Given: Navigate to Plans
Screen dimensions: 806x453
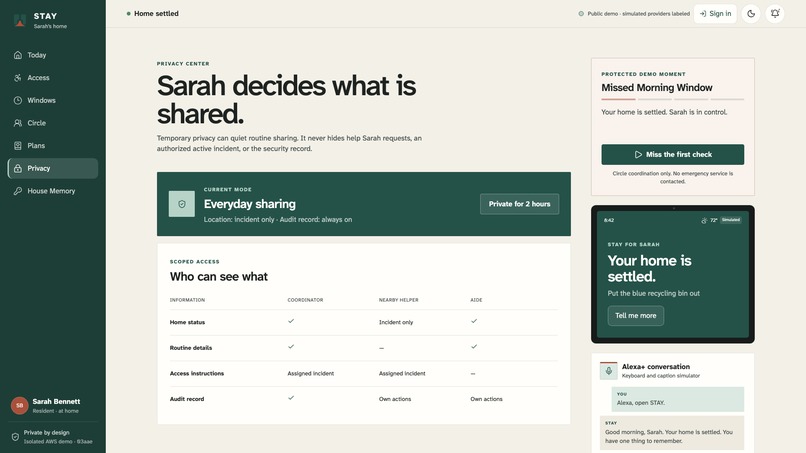Looking at the screenshot, I should point(53,146).
